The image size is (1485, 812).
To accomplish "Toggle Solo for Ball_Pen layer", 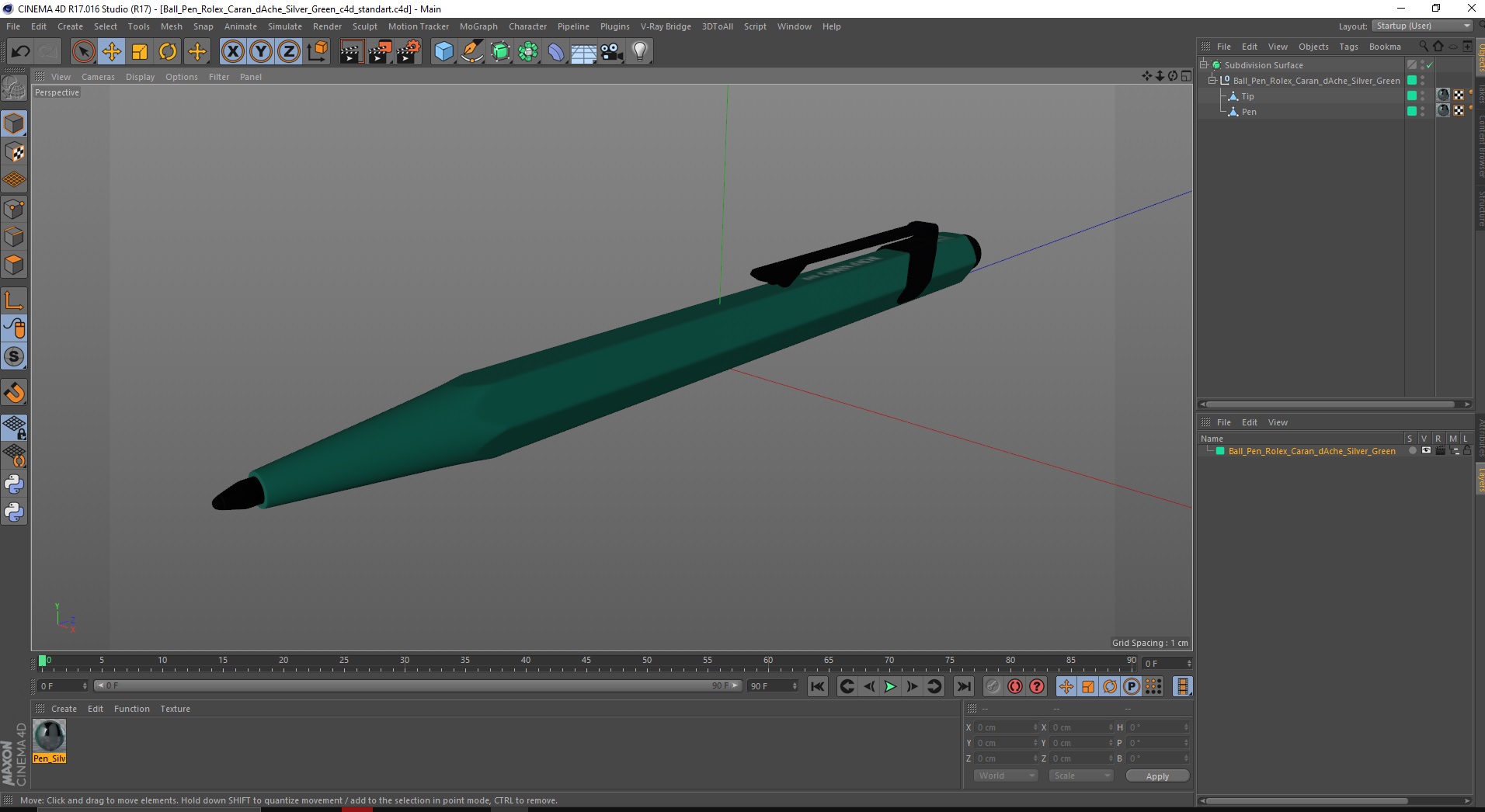I will 1412,451.
